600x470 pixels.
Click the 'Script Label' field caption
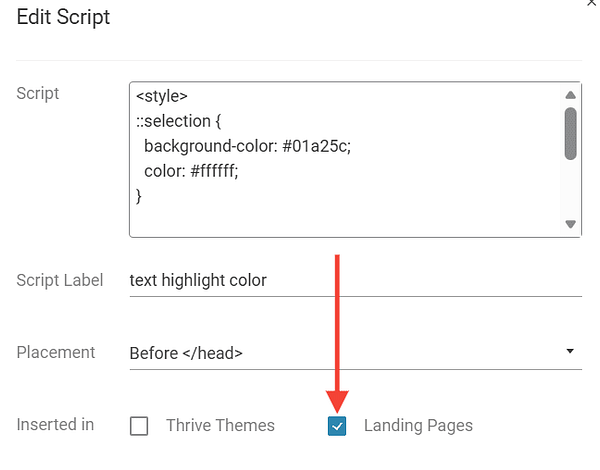[x=60, y=280]
